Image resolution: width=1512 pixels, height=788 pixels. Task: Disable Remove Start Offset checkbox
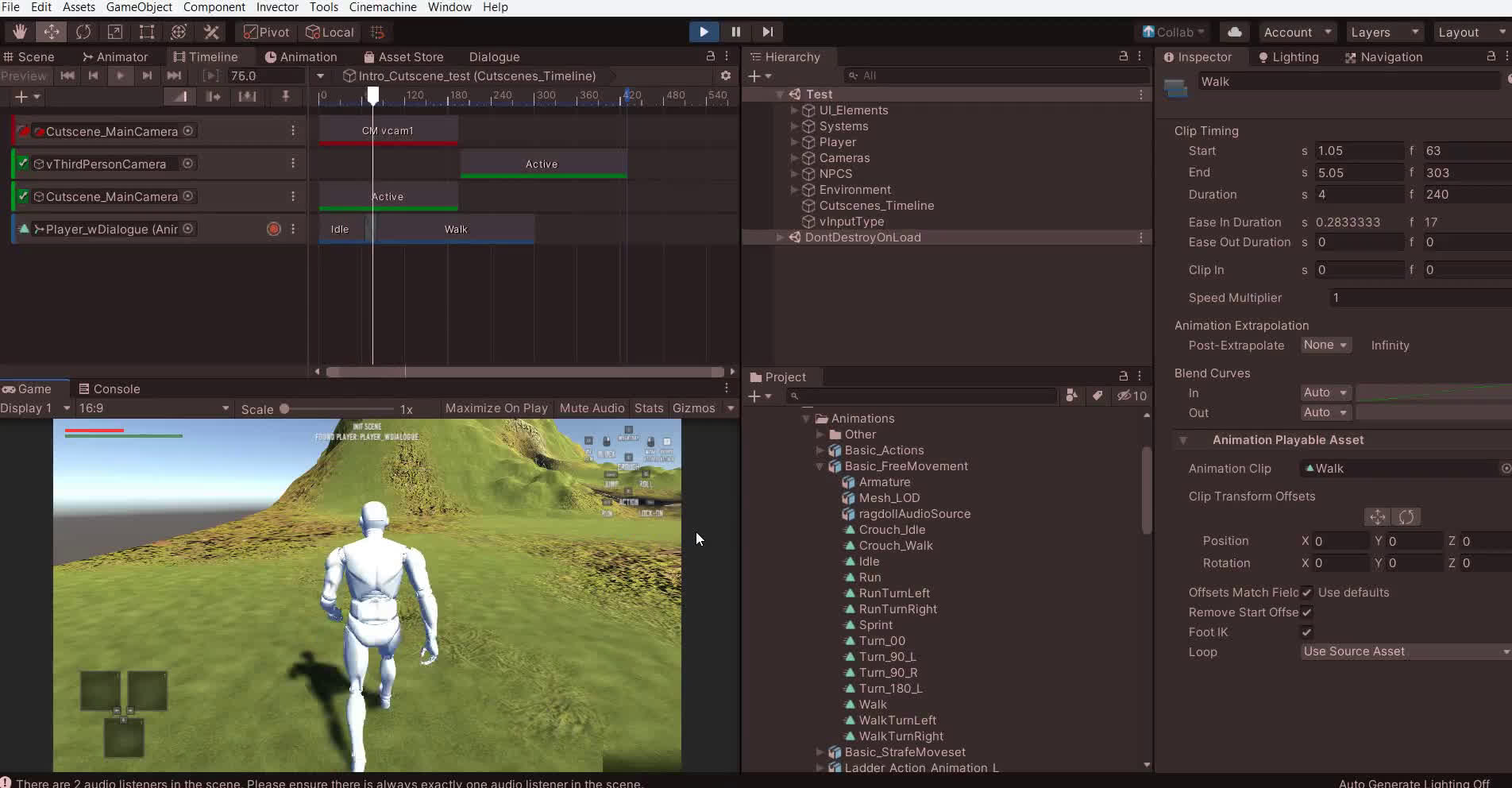click(1306, 612)
